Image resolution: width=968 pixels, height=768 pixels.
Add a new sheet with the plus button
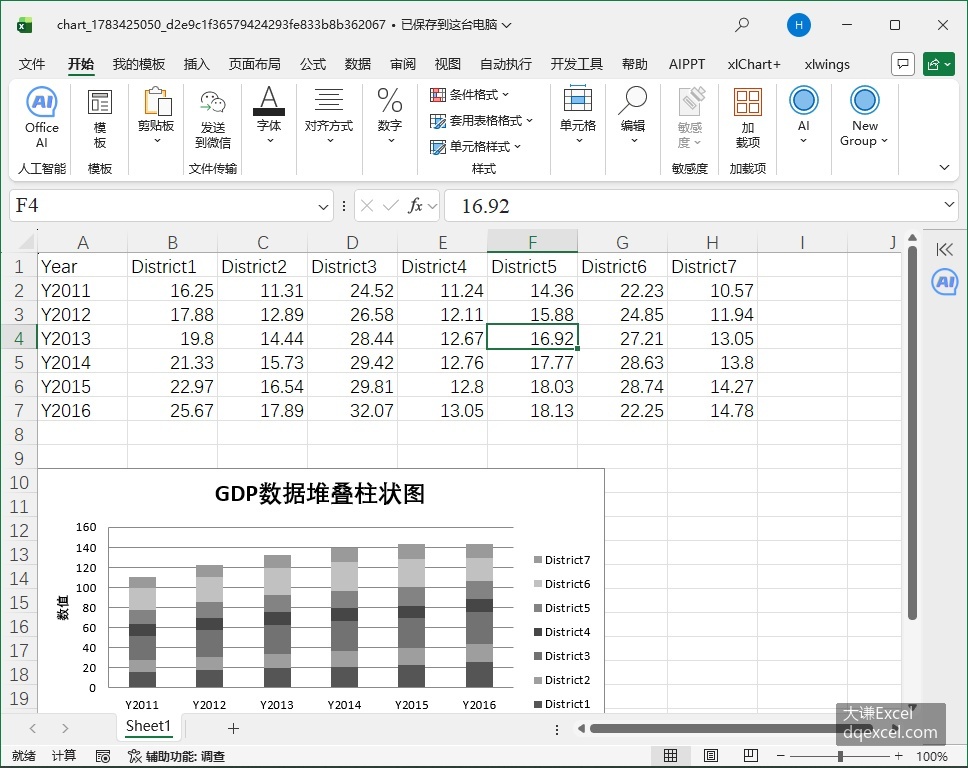(233, 728)
